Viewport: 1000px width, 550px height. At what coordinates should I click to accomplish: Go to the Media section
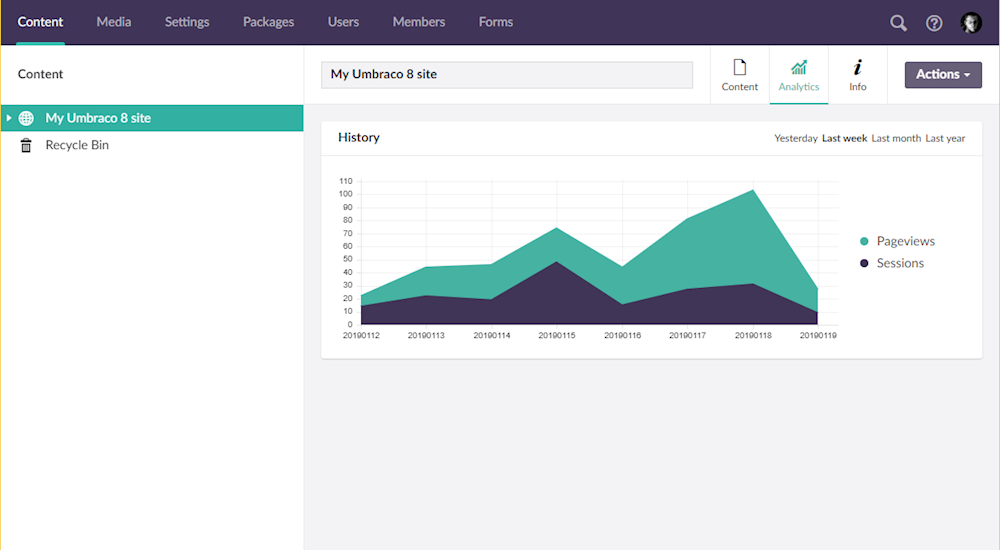(114, 22)
